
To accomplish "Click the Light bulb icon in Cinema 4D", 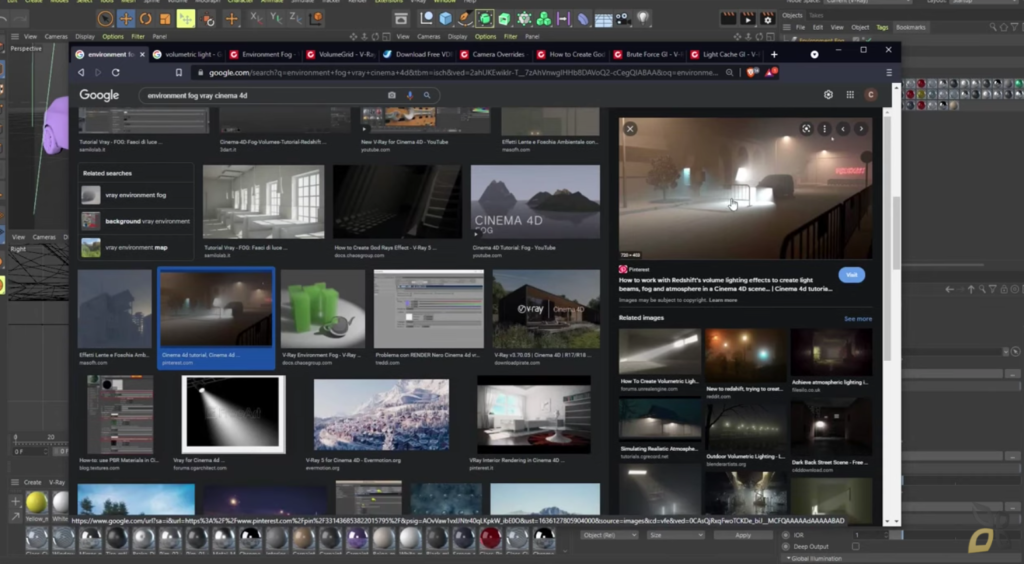I will pos(643,19).
